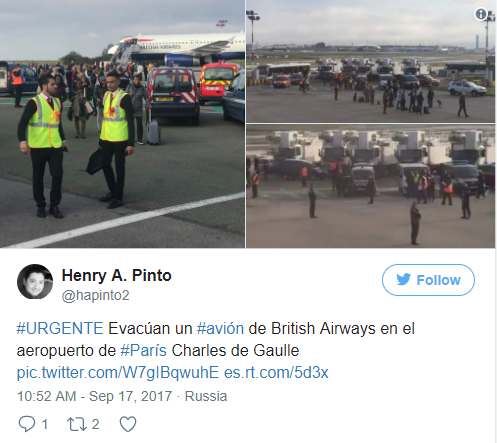Open the pic.twitter.com/W7gIBqwuhE link
This screenshot has width=497, height=443.
tap(118, 373)
